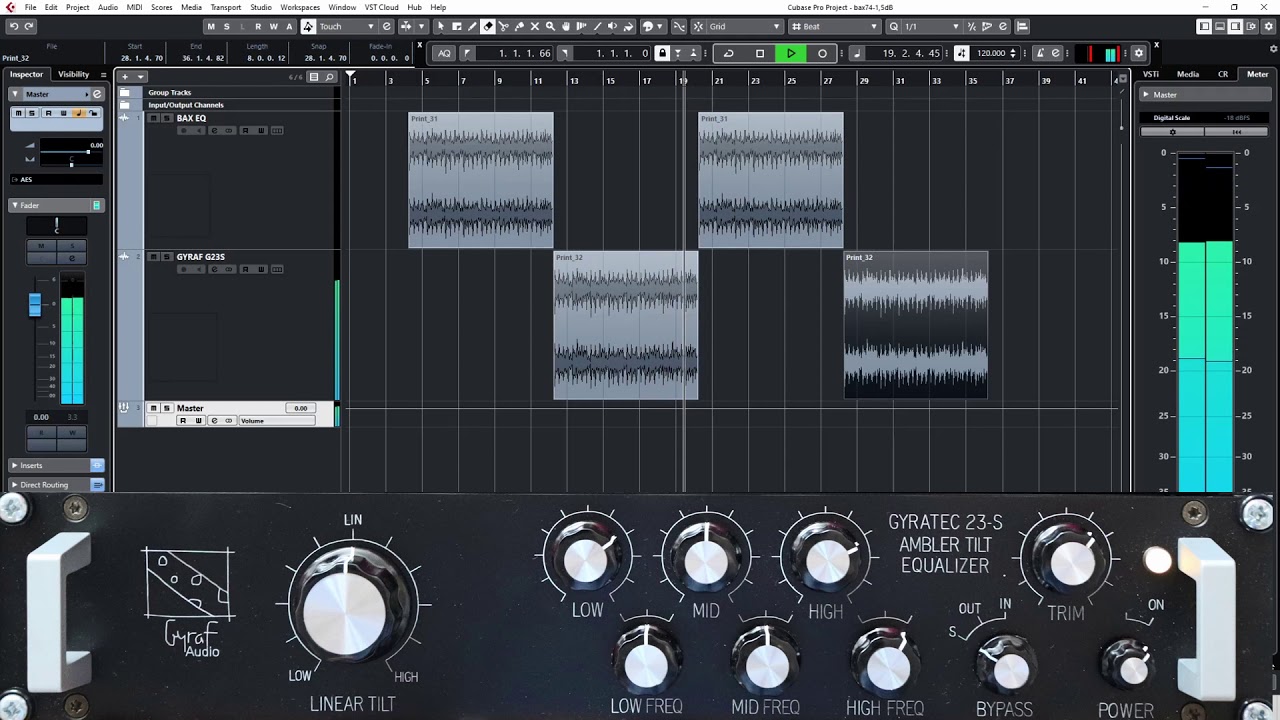Open the Inspector options menu icon
Image resolution: width=1280 pixels, height=720 pixels.
click(104, 75)
